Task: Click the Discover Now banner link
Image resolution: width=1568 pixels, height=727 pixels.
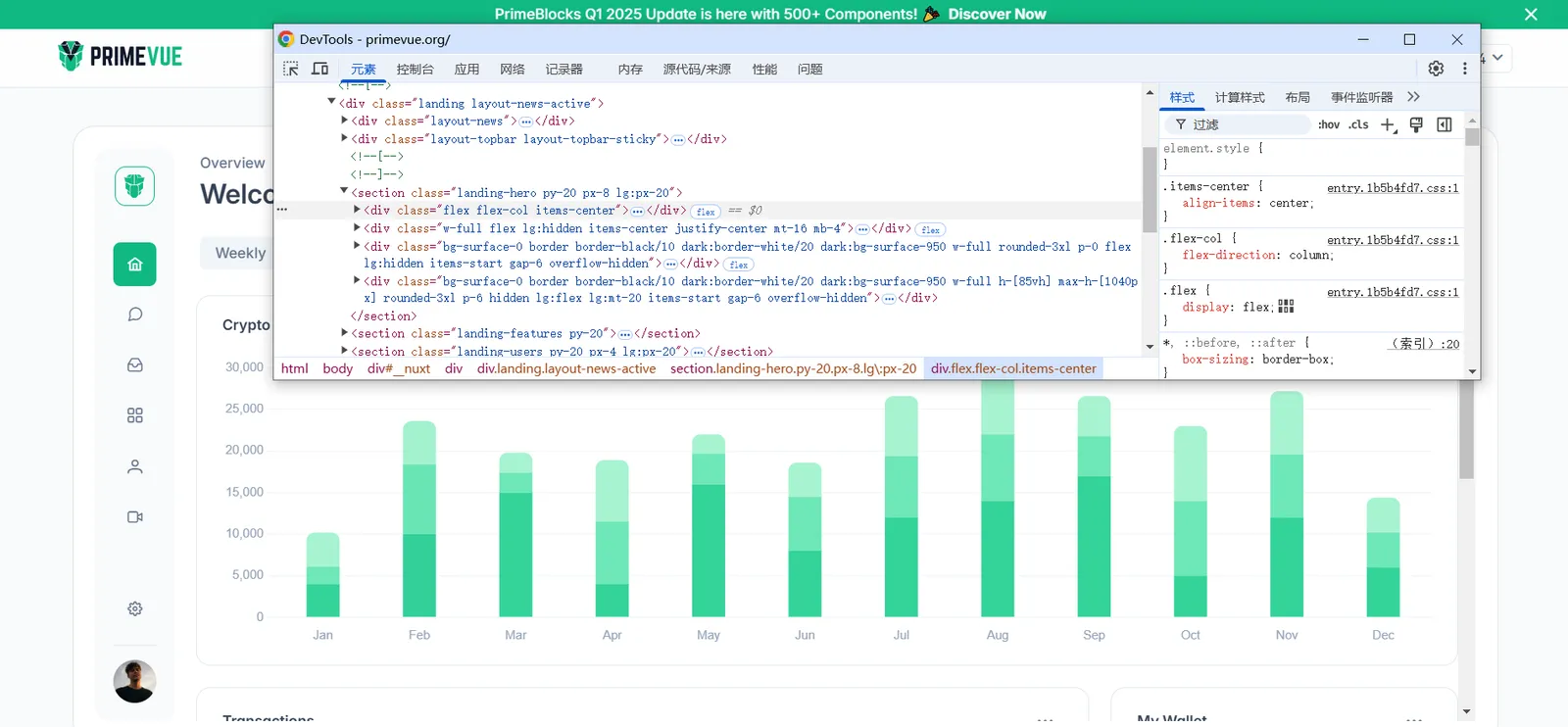Action: click(997, 14)
